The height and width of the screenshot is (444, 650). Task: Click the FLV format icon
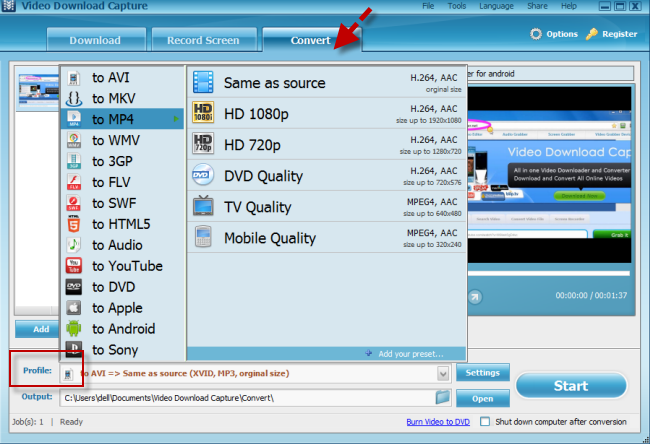coord(74,182)
